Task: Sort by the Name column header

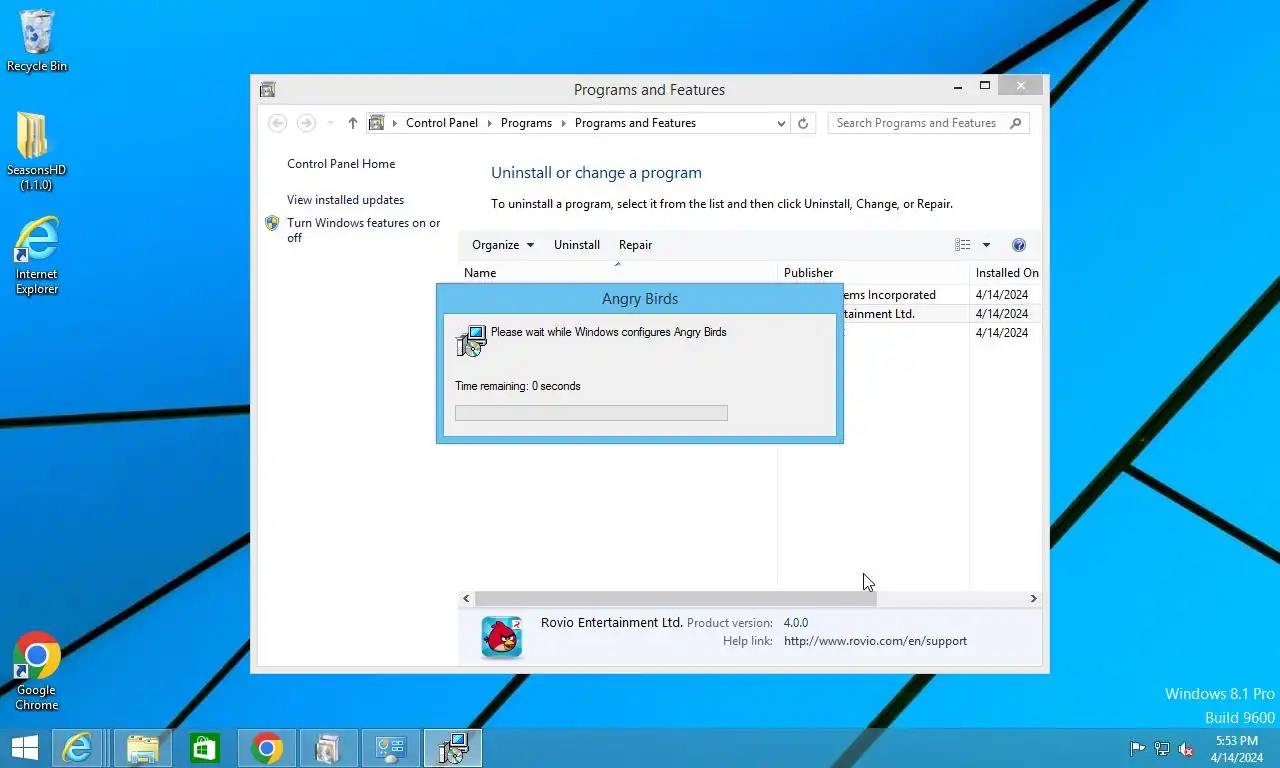Action: pos(618,272)
